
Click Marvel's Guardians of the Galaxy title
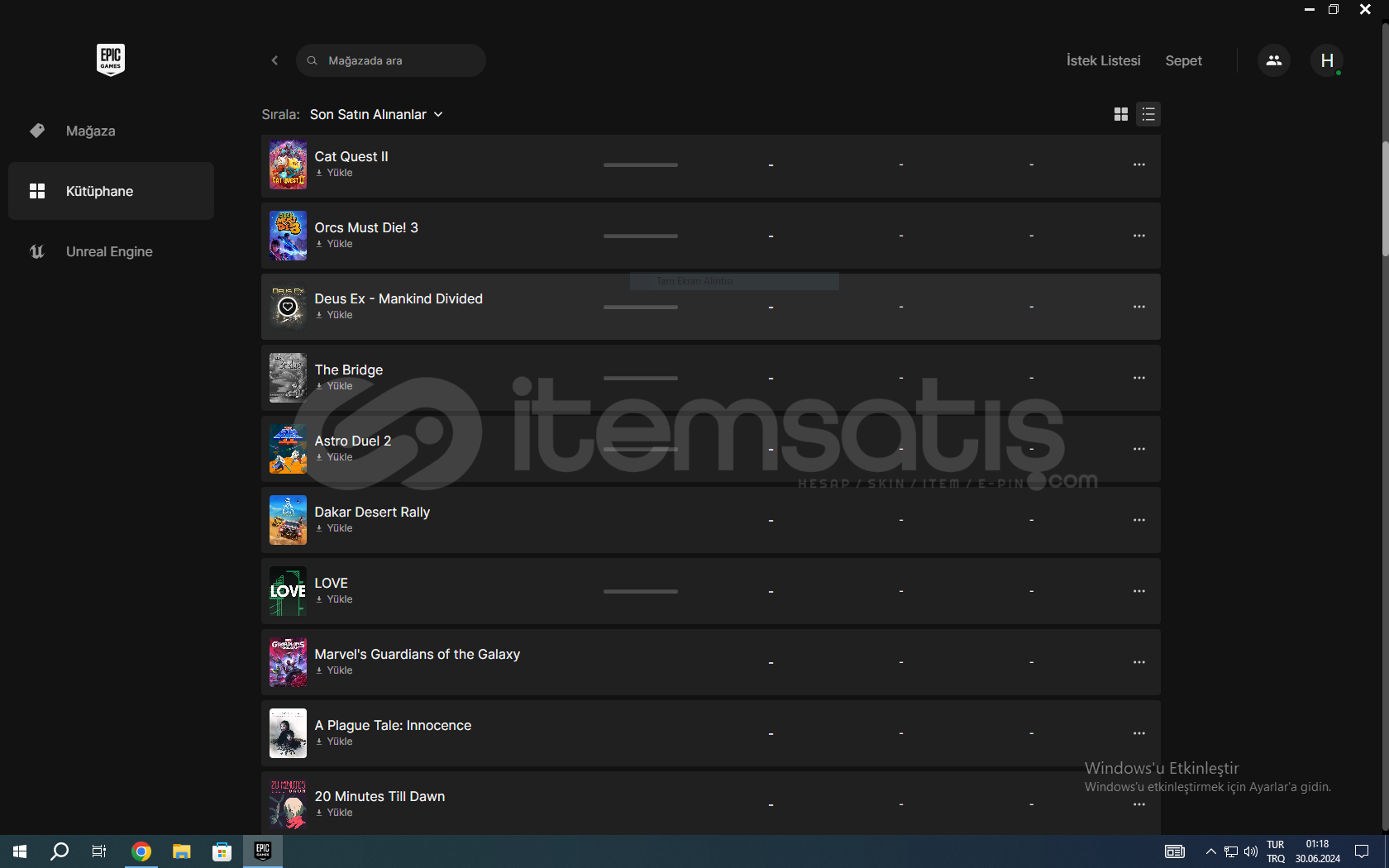coord(418,654)
